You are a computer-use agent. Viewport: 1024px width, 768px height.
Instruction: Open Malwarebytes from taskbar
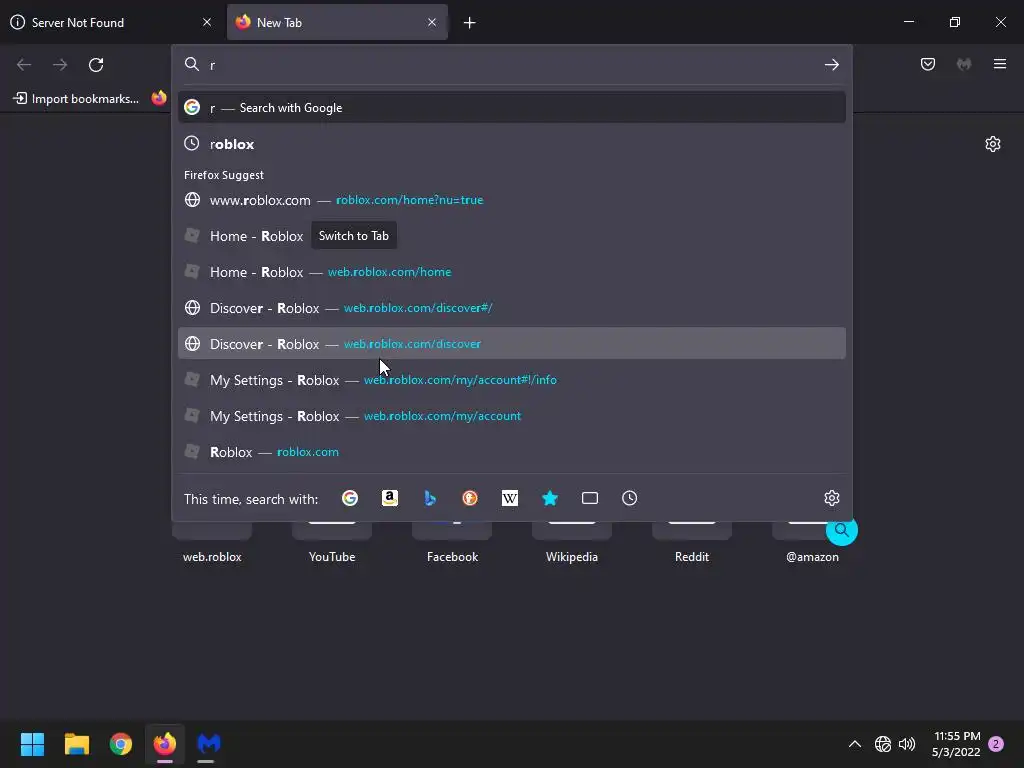209,744
